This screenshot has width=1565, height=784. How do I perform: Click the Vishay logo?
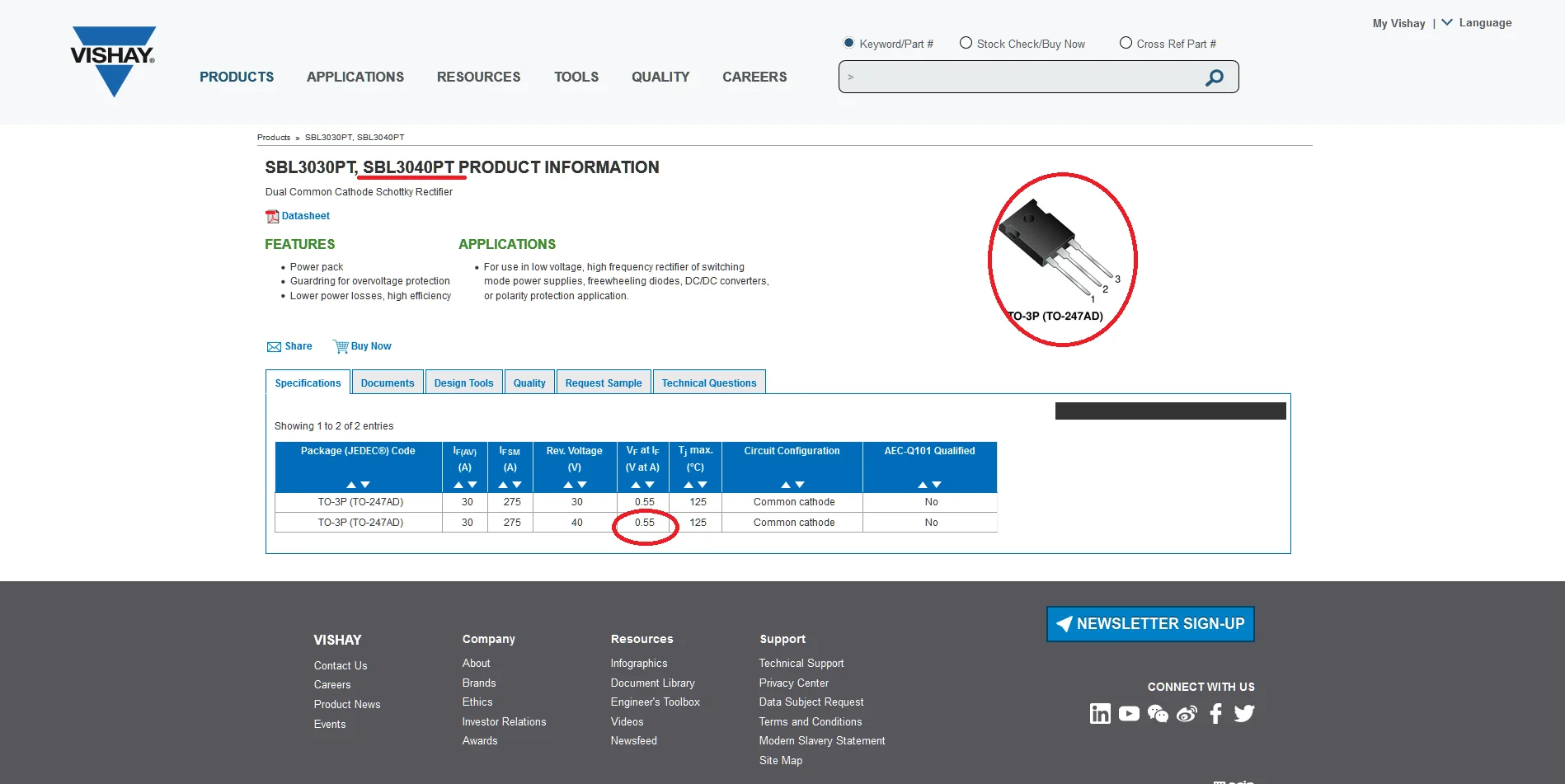click(114, 61)
